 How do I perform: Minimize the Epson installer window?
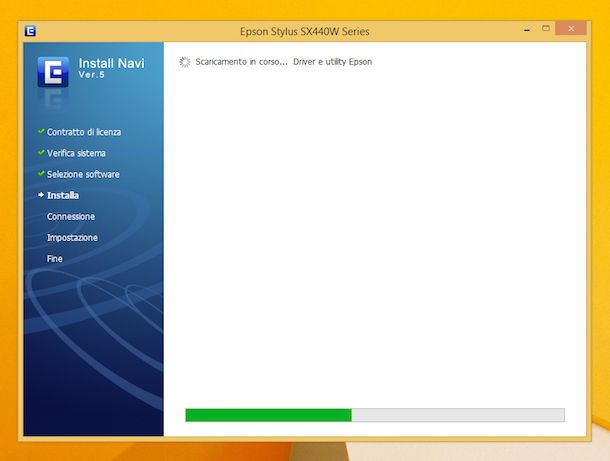(527, 30)
